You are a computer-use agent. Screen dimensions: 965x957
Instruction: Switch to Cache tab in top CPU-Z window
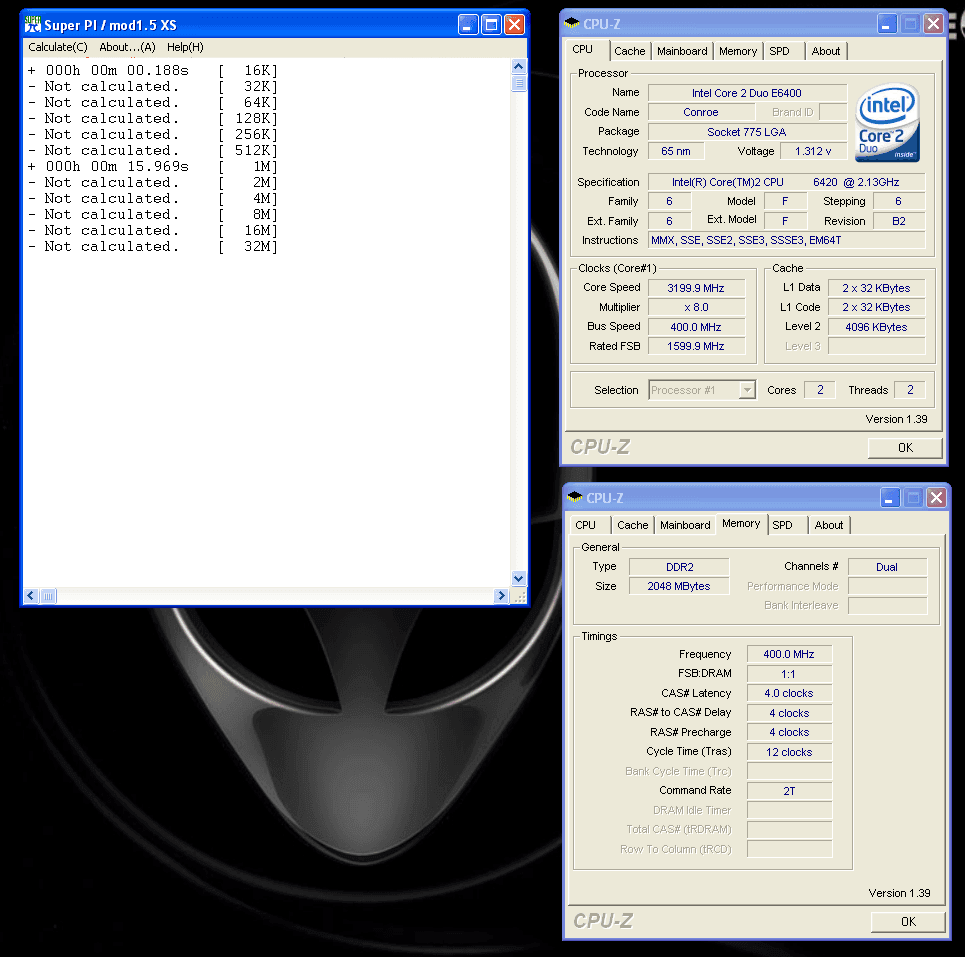click(x=630, y=51)
